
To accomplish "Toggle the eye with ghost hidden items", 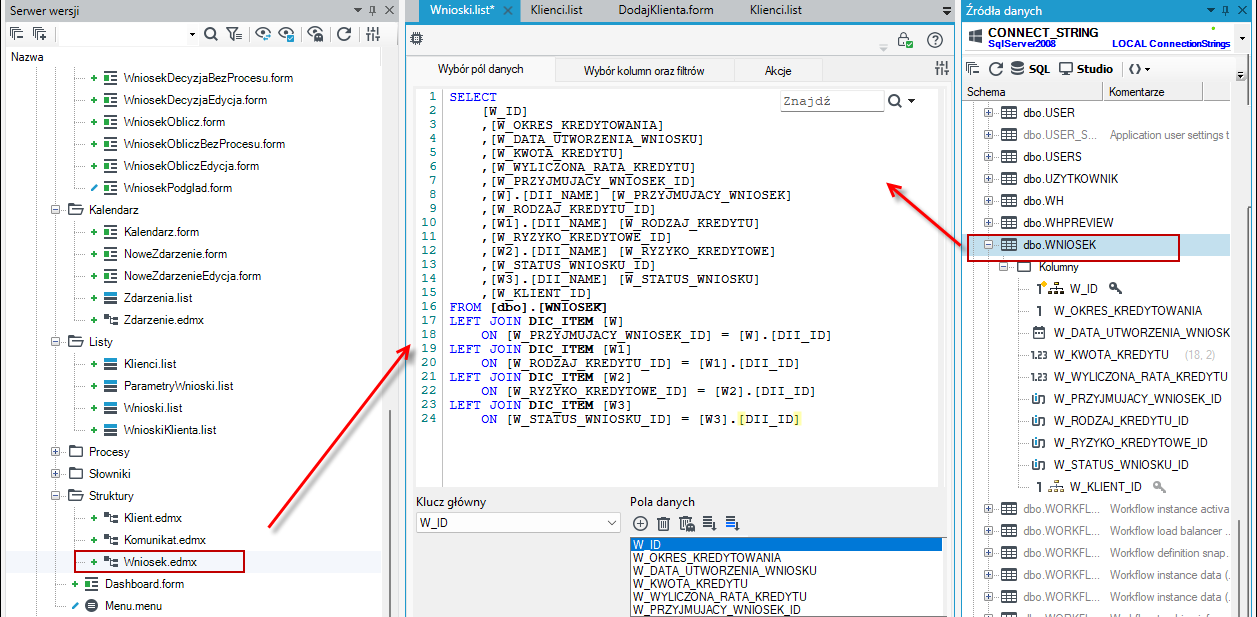I will [x=315, y=34].
